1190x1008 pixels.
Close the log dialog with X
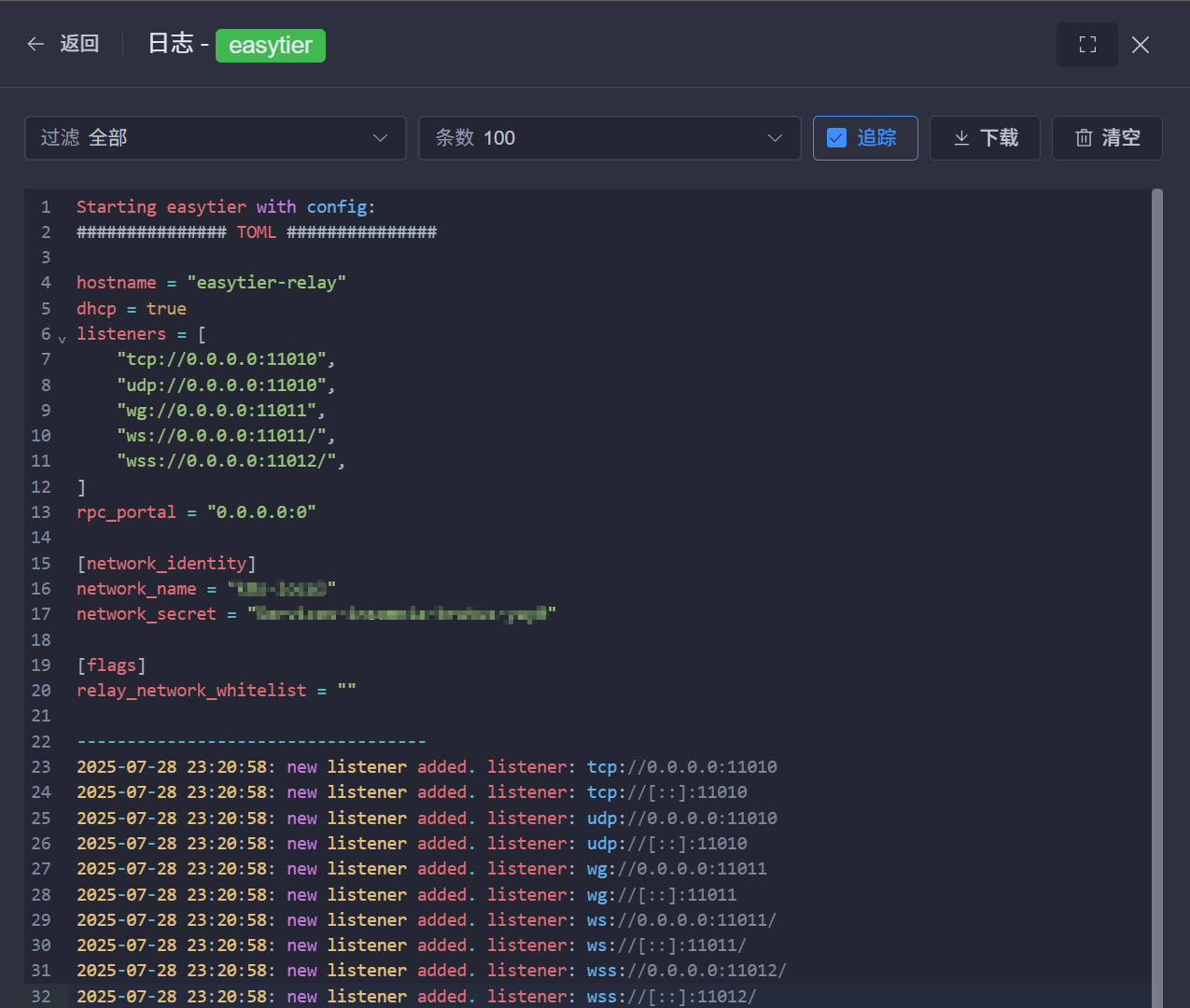[1140, 45]
